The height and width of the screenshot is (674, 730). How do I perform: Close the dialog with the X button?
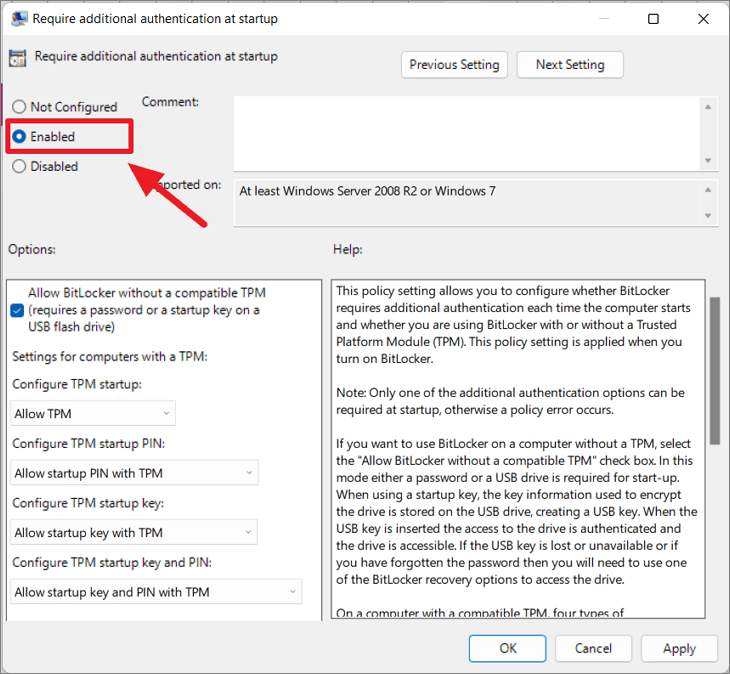pyautogui.click(x=703, y=19)
